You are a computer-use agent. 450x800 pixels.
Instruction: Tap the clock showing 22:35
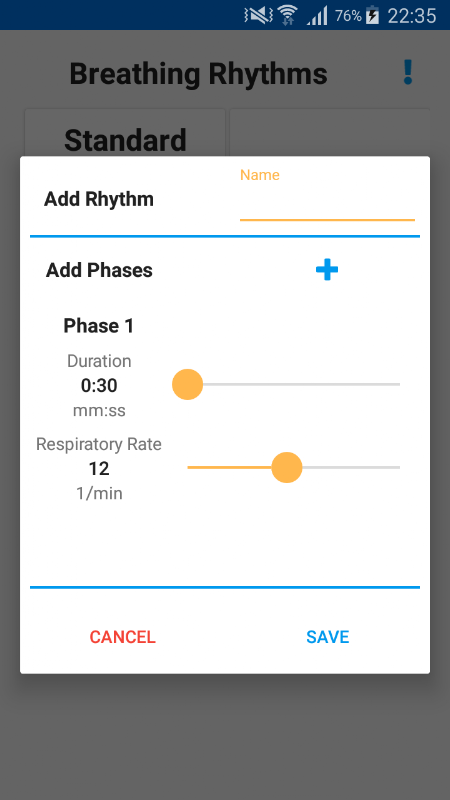(x=412, y=16)
